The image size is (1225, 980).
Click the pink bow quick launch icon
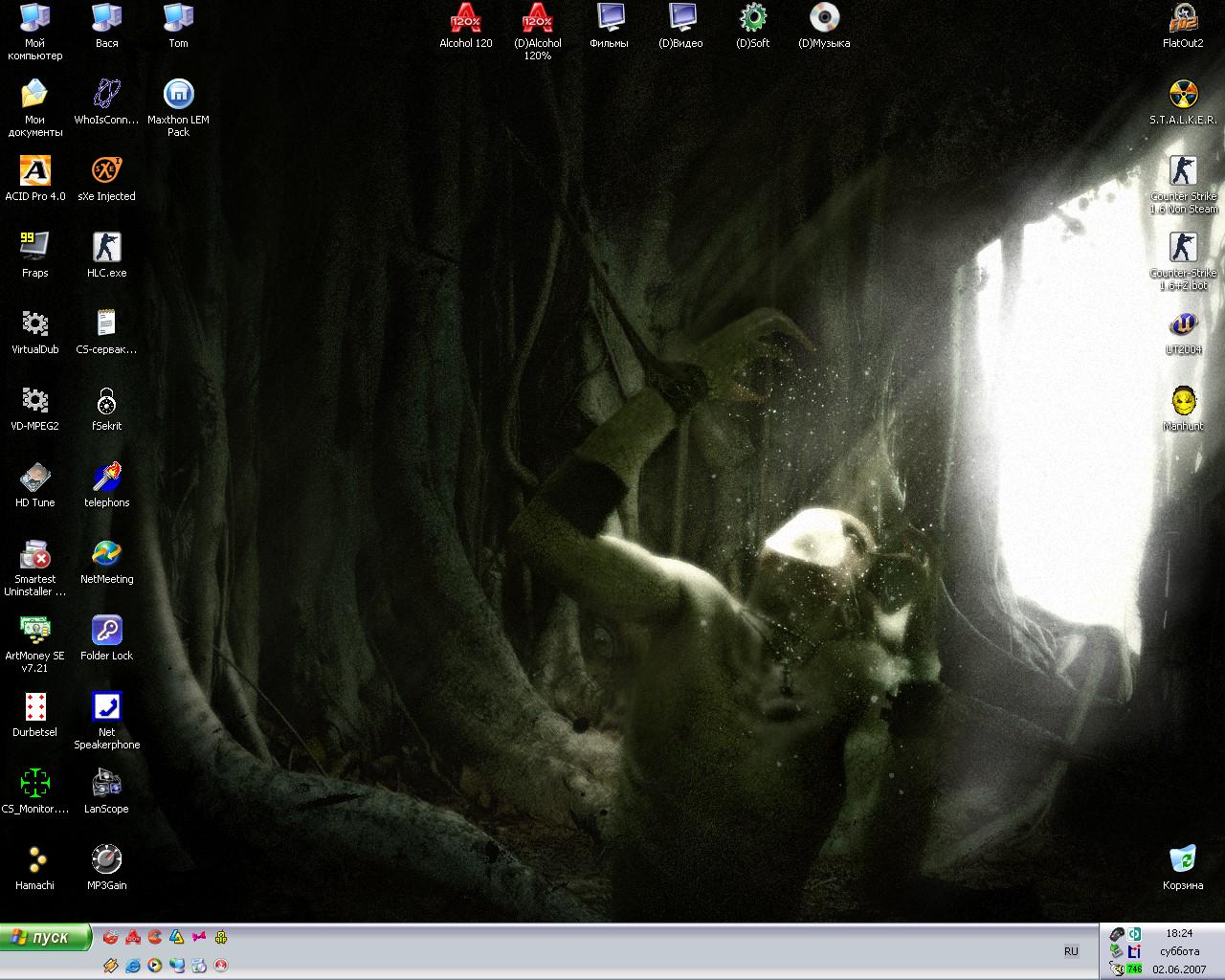[x=199, y=937]
